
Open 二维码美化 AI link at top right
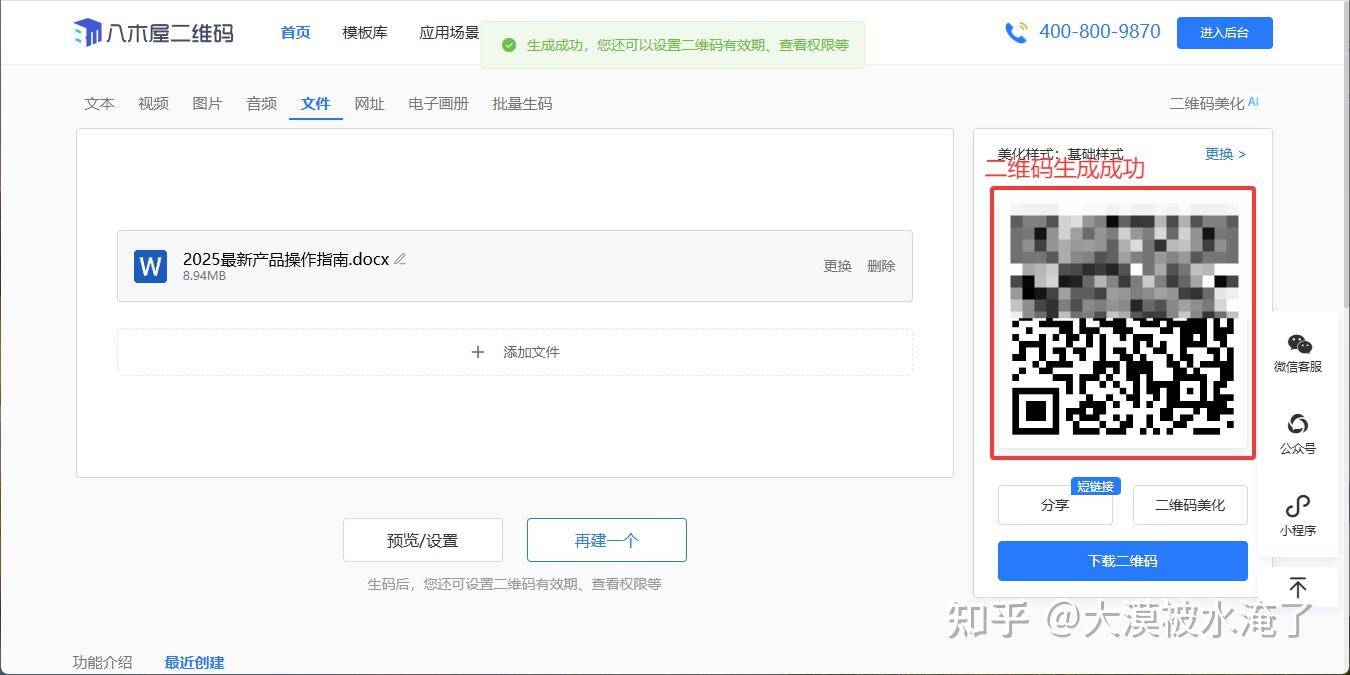point(1214,103)
